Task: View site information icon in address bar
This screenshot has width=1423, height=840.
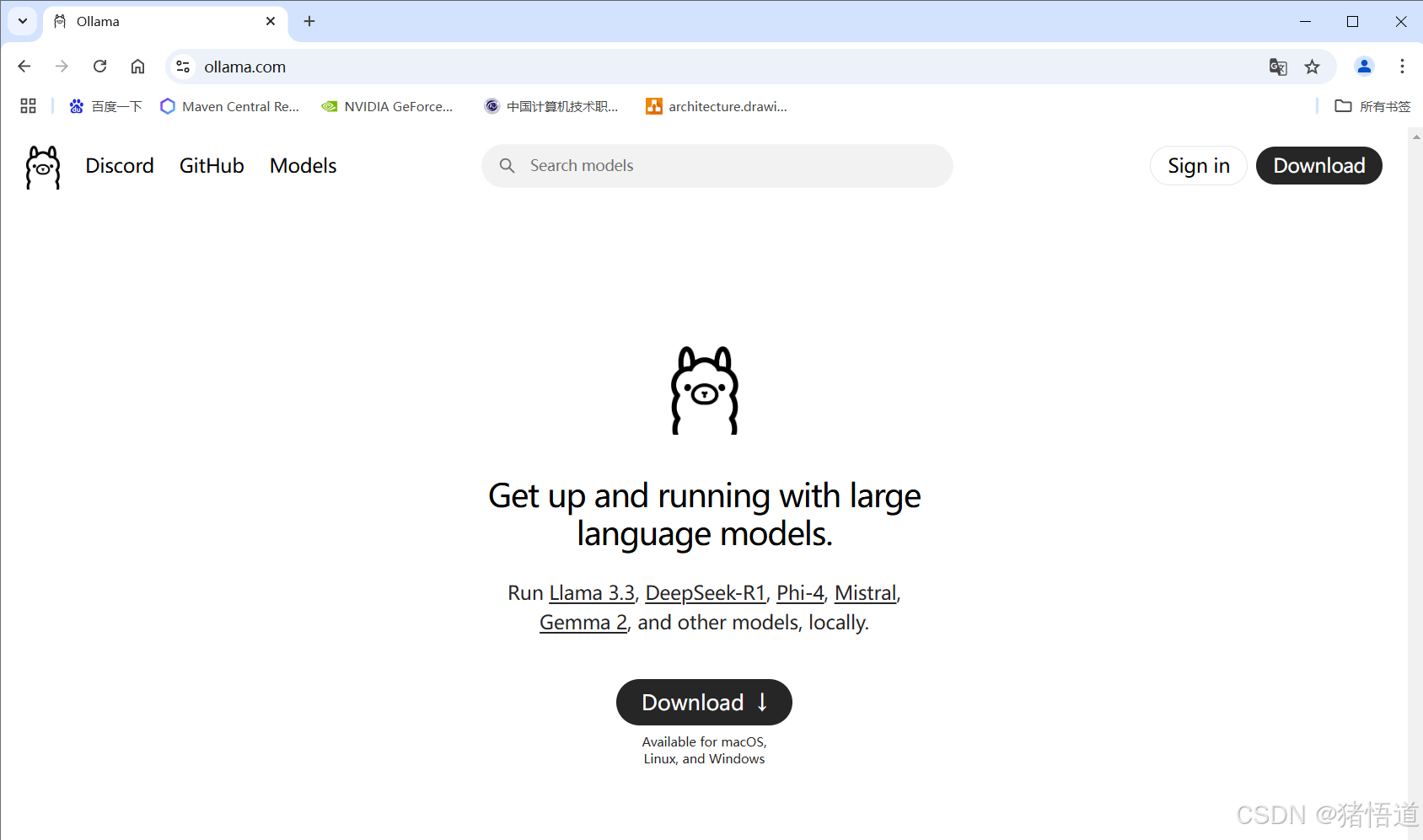Action: pyautogui.click(x=183, y=67)
